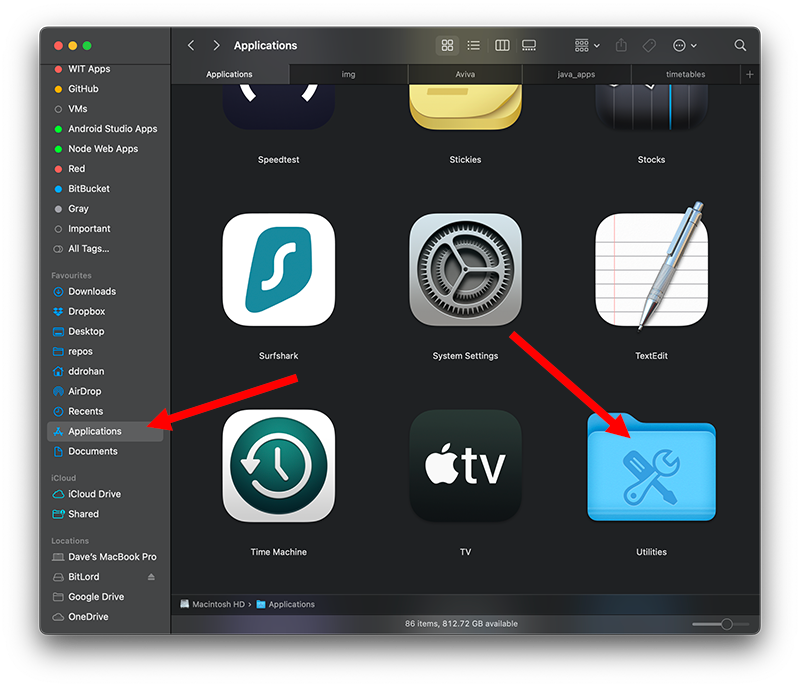Viewport: 800px width, 687px height.
Task: Switch to column view
Action: pyautogui.click(x=502, y=46)
